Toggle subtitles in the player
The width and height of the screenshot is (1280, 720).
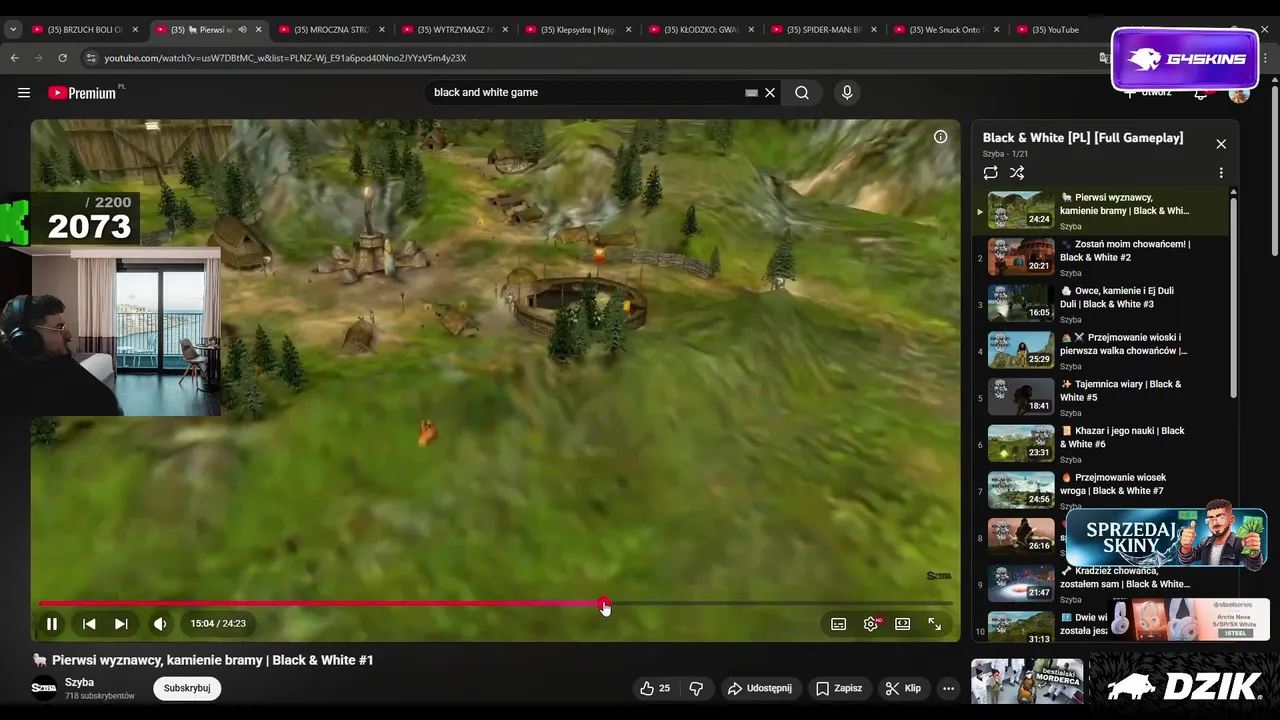(x=839, y=624)
